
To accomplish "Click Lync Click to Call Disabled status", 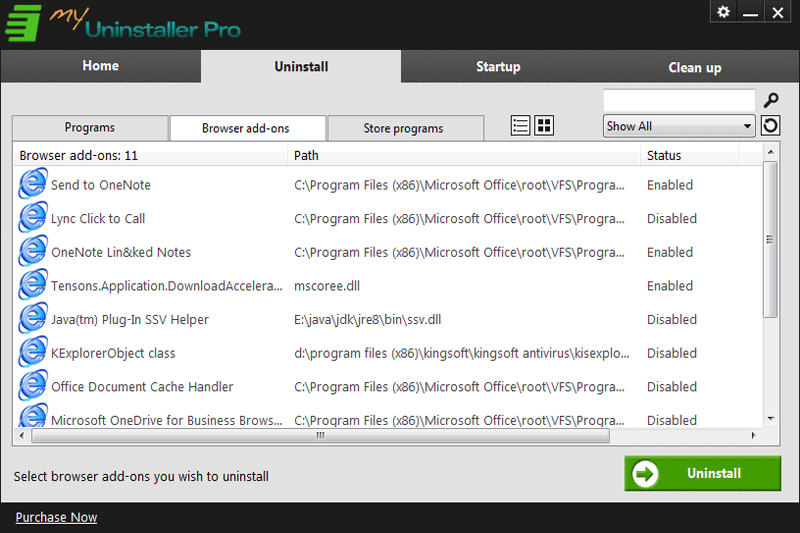I will (671, 218).
